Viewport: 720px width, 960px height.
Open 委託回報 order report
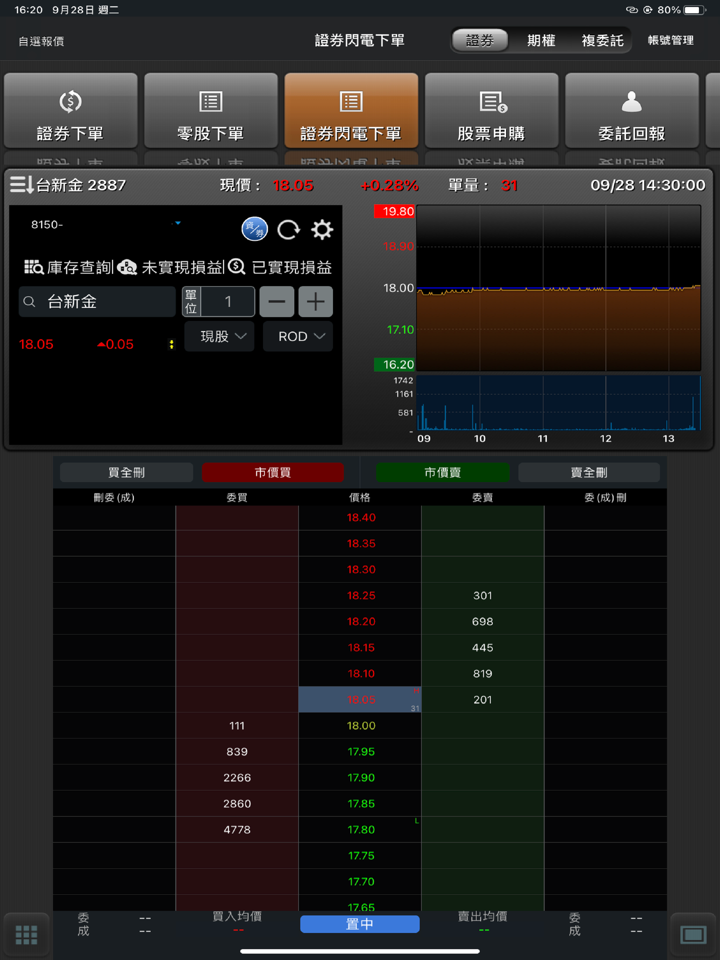(631, 111)
